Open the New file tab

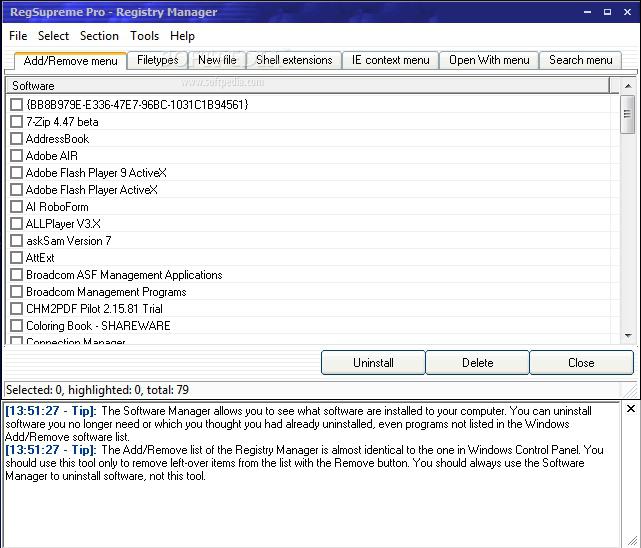217,60
